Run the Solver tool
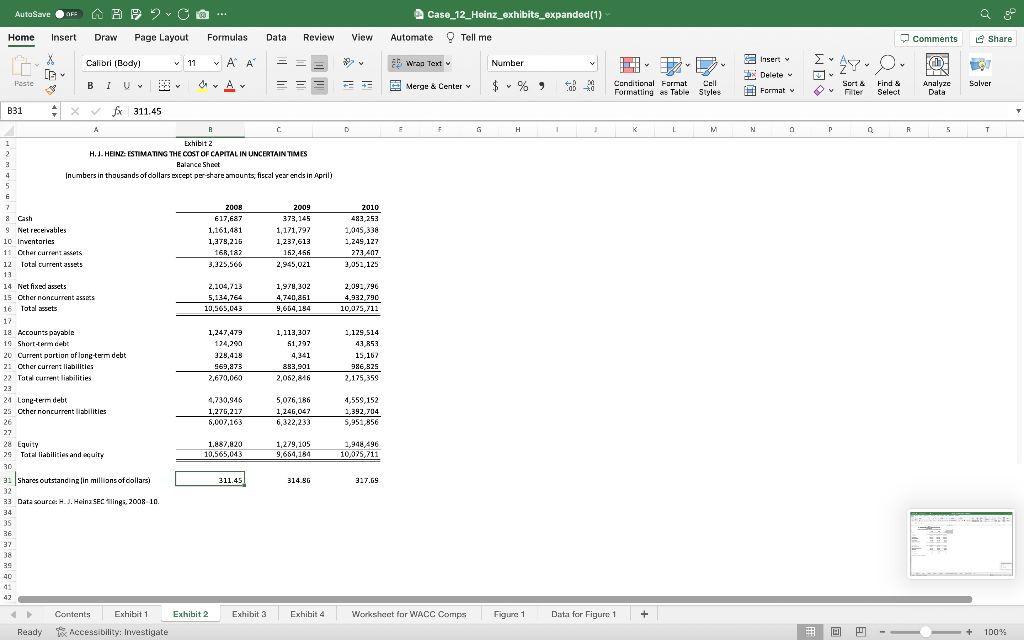Image resolution: width=1024 pixels, height=640 pixels. [979, 72]
